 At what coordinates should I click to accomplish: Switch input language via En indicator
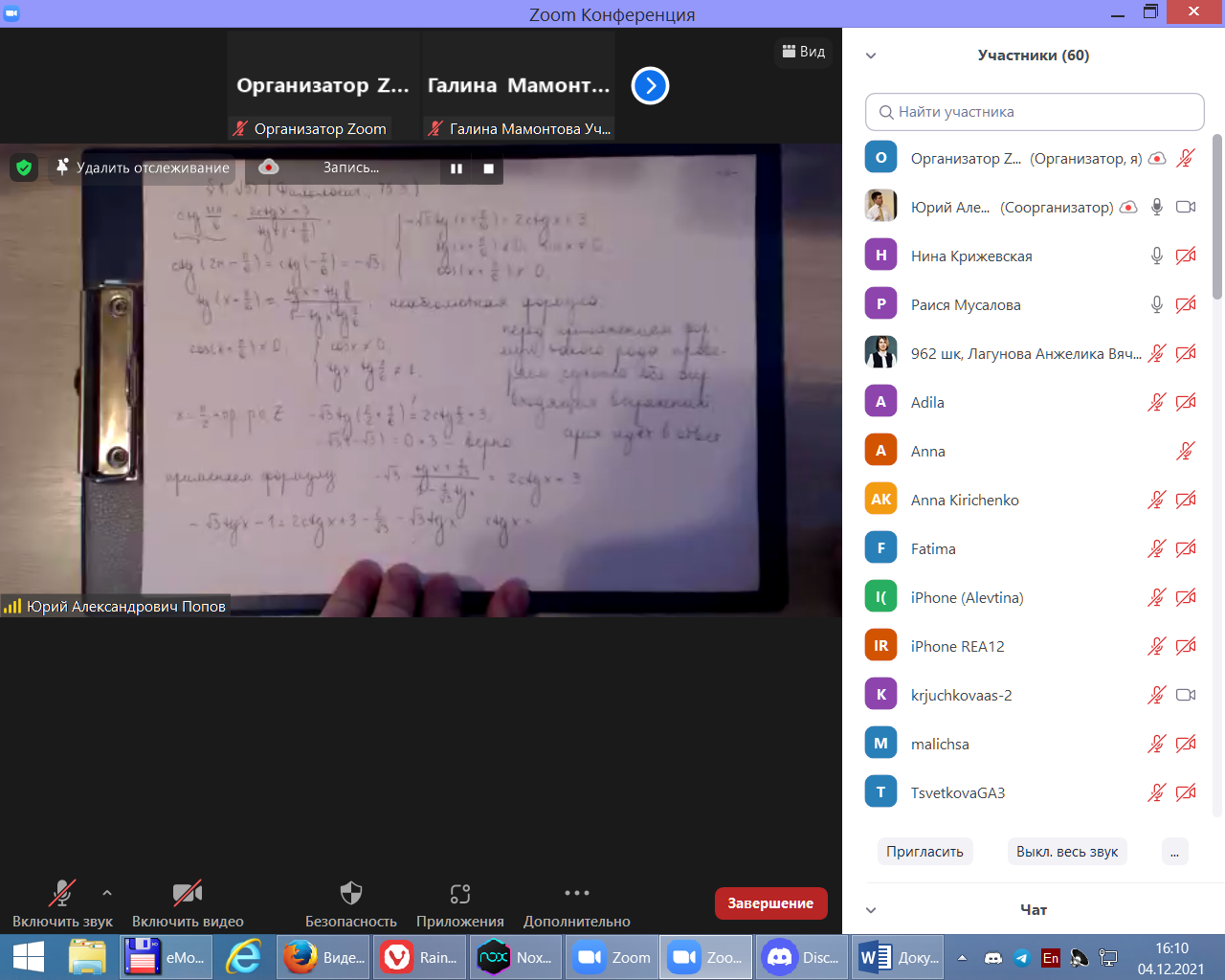pos(1051,958)
